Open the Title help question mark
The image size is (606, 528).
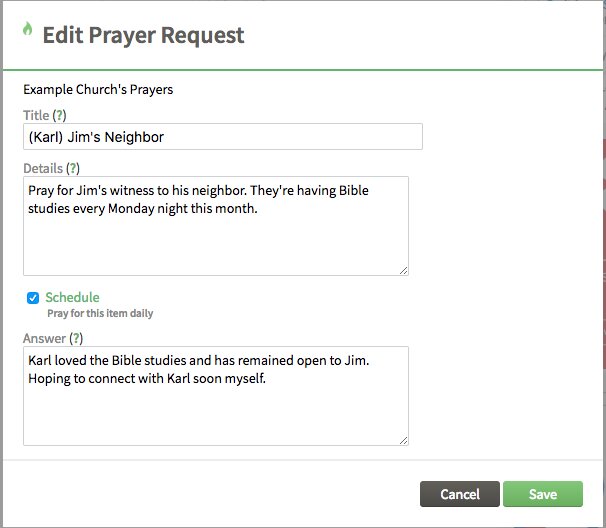(x=59, y=115)
